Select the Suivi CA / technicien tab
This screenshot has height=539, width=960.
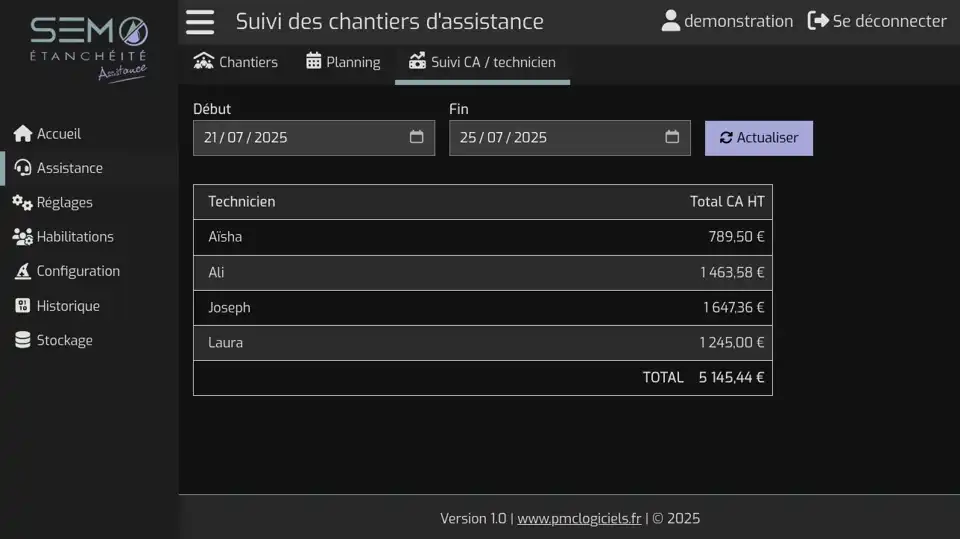click(x=482, y=62)
